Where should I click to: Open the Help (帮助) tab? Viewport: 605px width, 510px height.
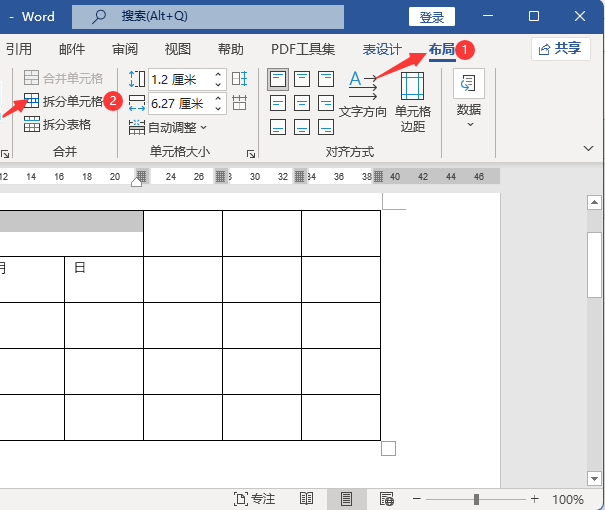coord(230,49)
